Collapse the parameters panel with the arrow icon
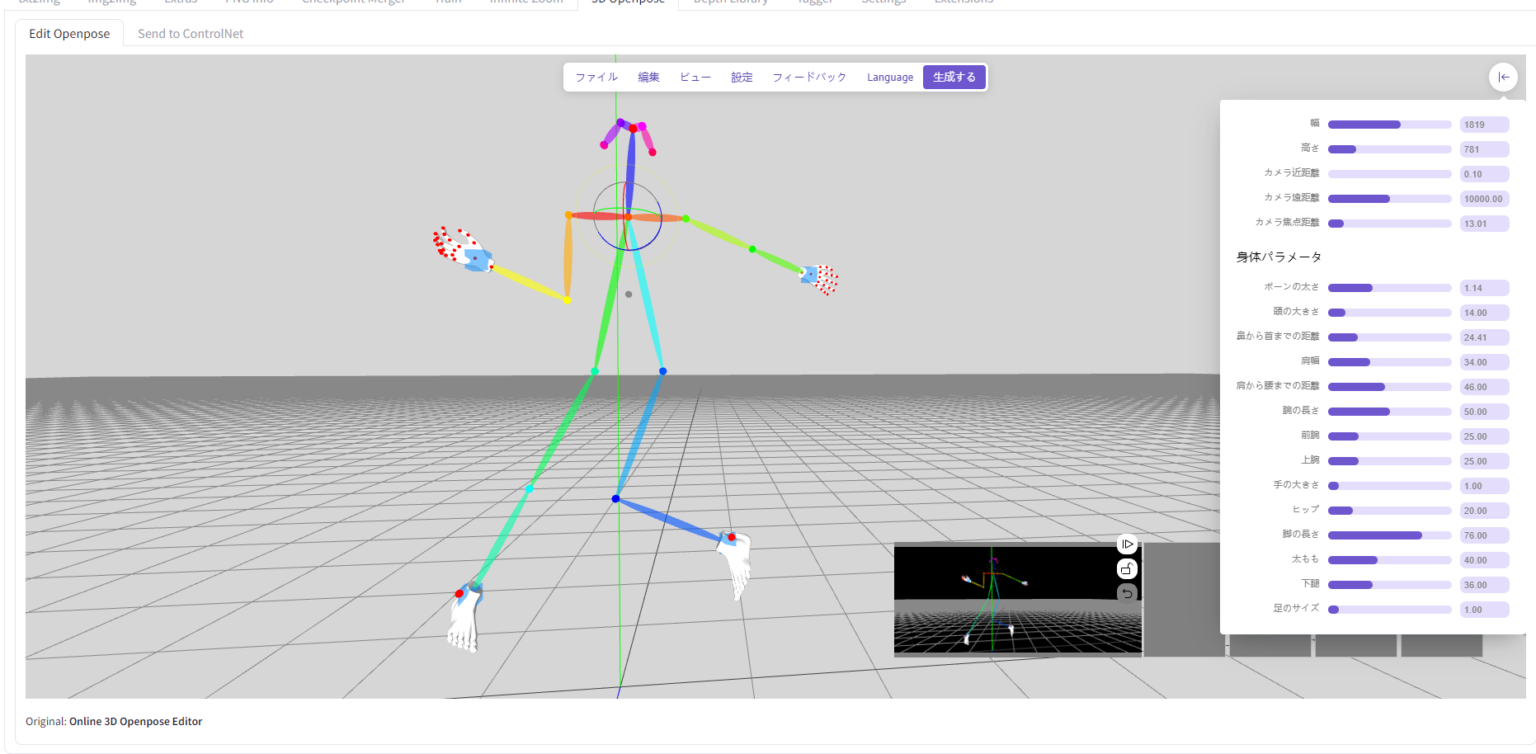This screenshot has height=754, width=1536. point(1503,76)
